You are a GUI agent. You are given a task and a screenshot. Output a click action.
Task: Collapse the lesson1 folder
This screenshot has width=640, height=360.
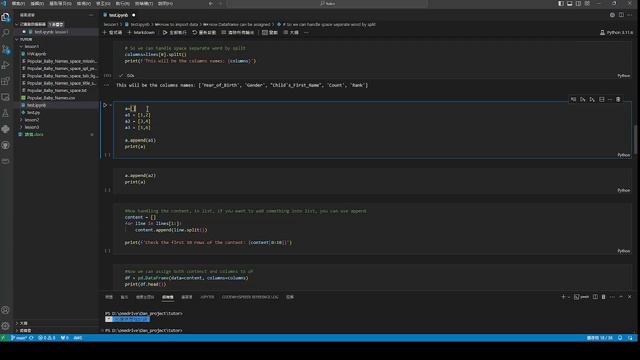pyautogui.click(x=32, y=47)
